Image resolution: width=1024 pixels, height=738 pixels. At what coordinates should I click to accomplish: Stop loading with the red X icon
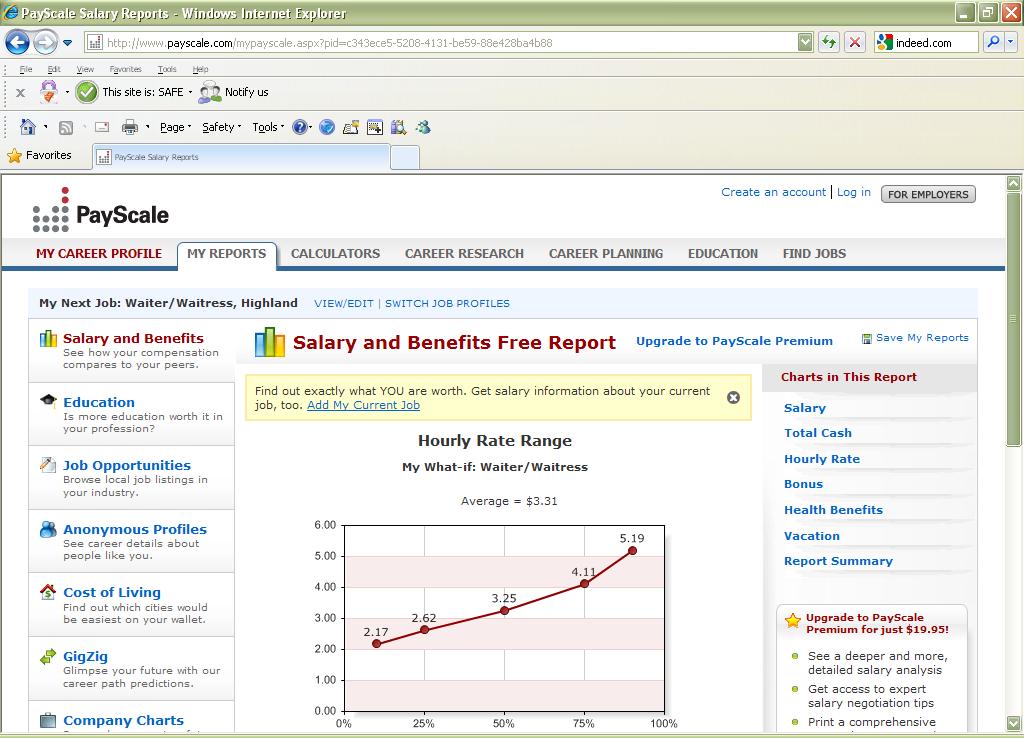click(x=854, y=42)
